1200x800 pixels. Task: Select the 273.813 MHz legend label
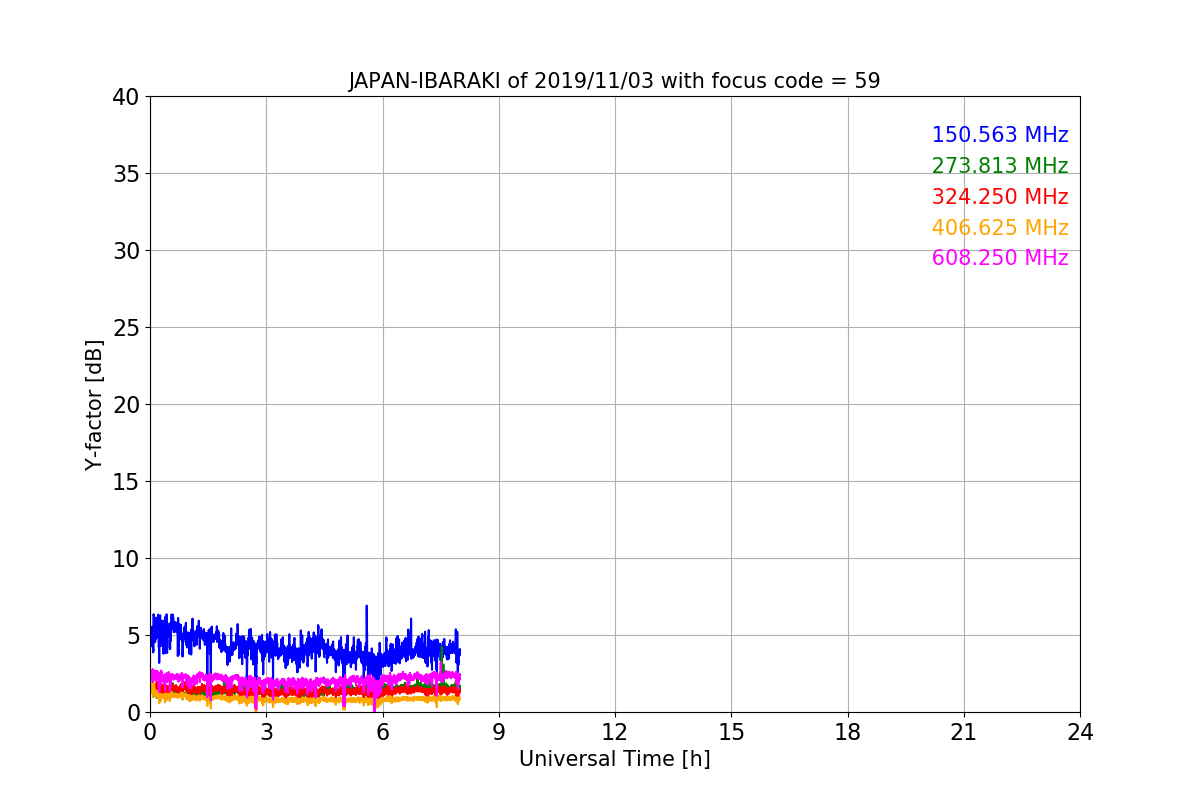pyautogui.click(x=1000, y=166)
